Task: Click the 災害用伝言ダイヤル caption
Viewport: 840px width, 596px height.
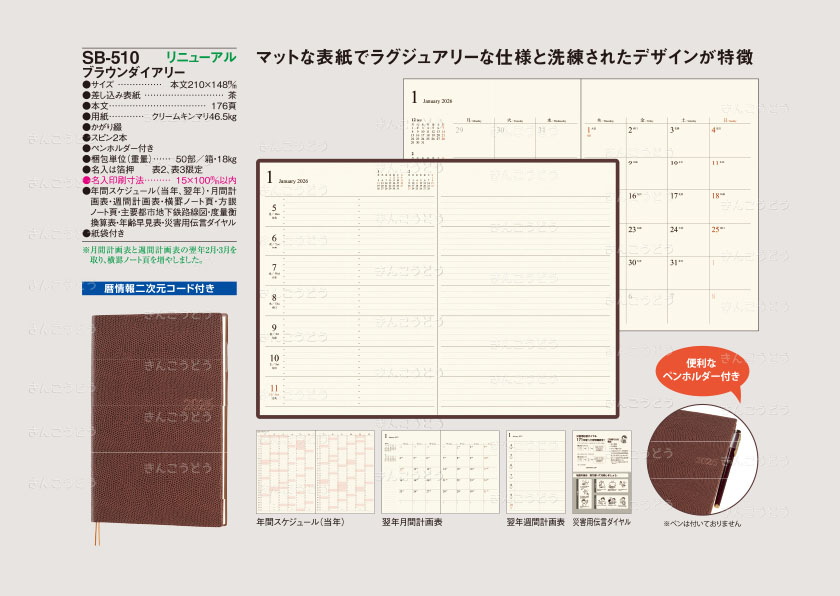Action: click(602, 522)
